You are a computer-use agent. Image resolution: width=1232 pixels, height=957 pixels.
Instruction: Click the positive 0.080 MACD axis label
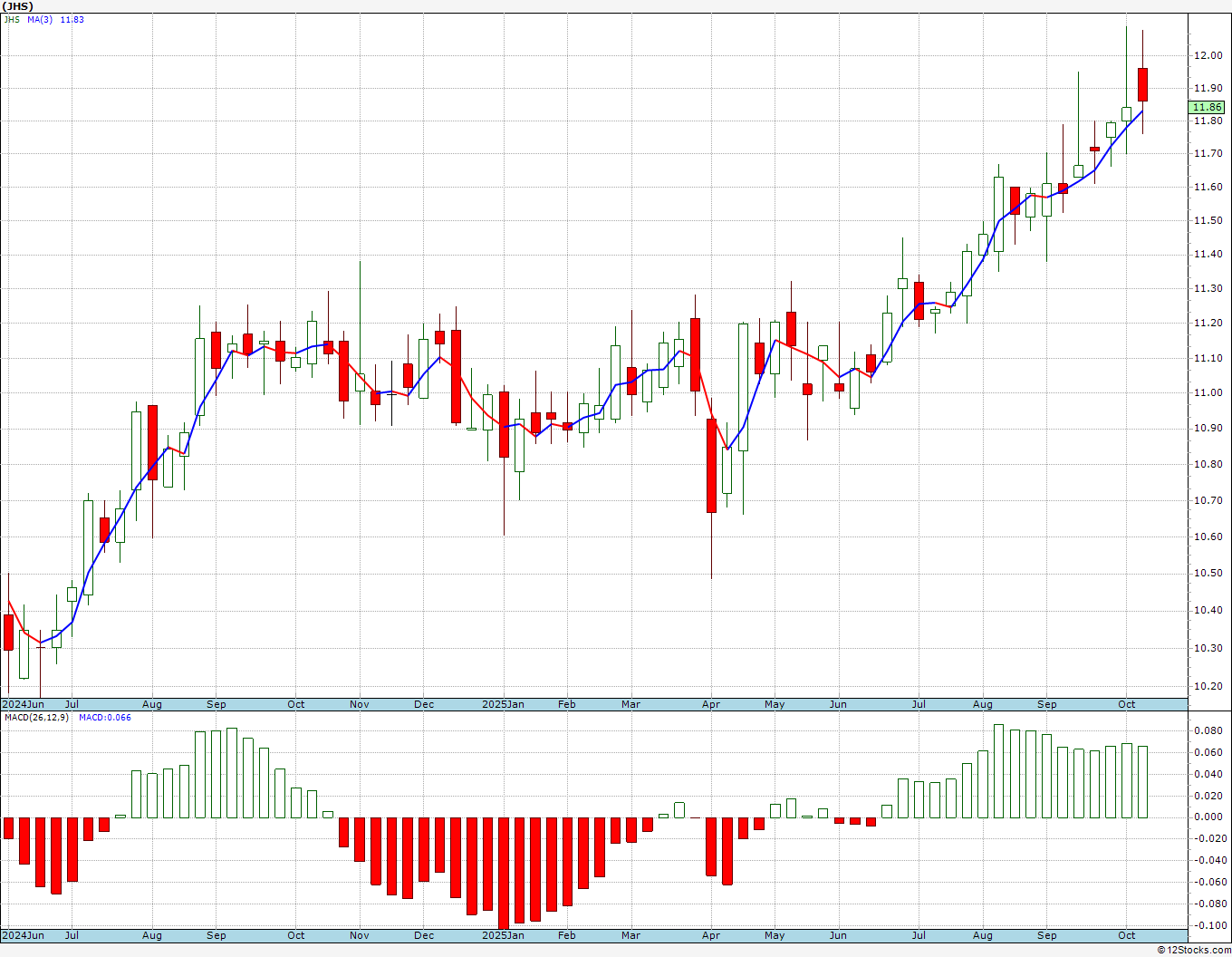1208,730
